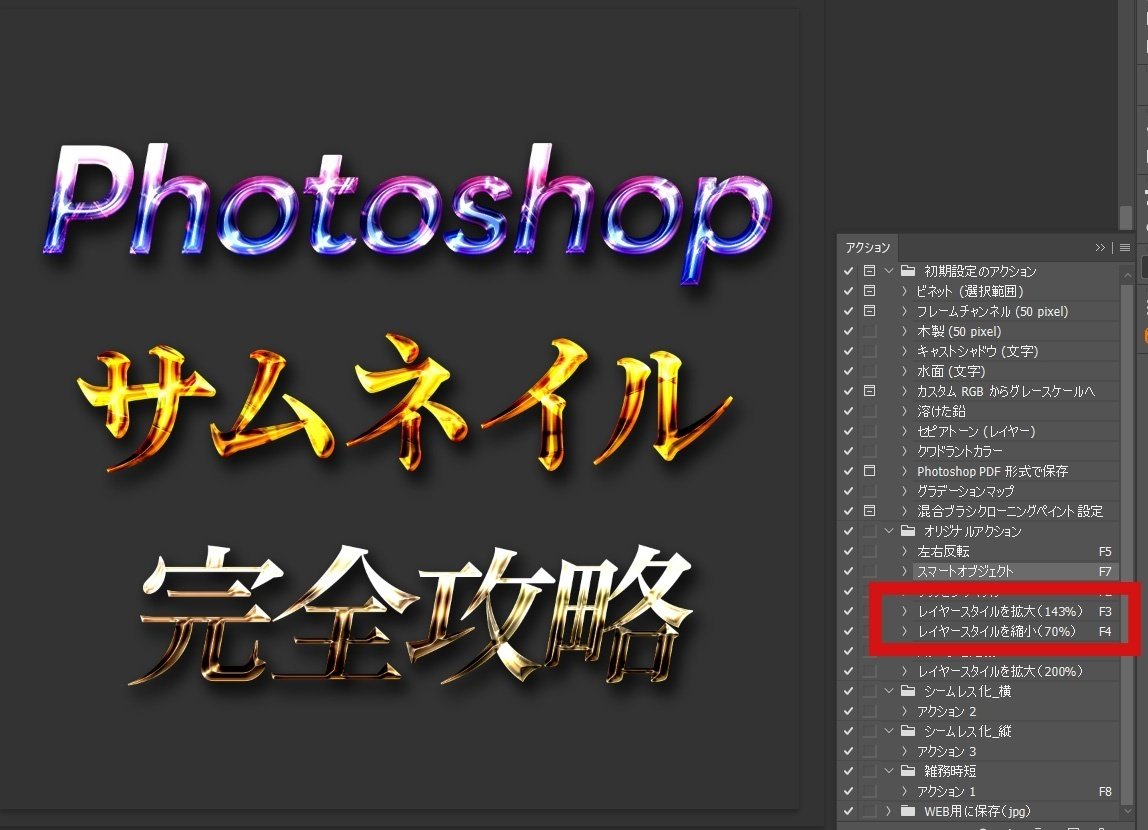The height and width of the screenshot is (830, 1148).
Task: Toggle checkmark for 溶けた鉛 action
Action: click(x=849, y=411)
